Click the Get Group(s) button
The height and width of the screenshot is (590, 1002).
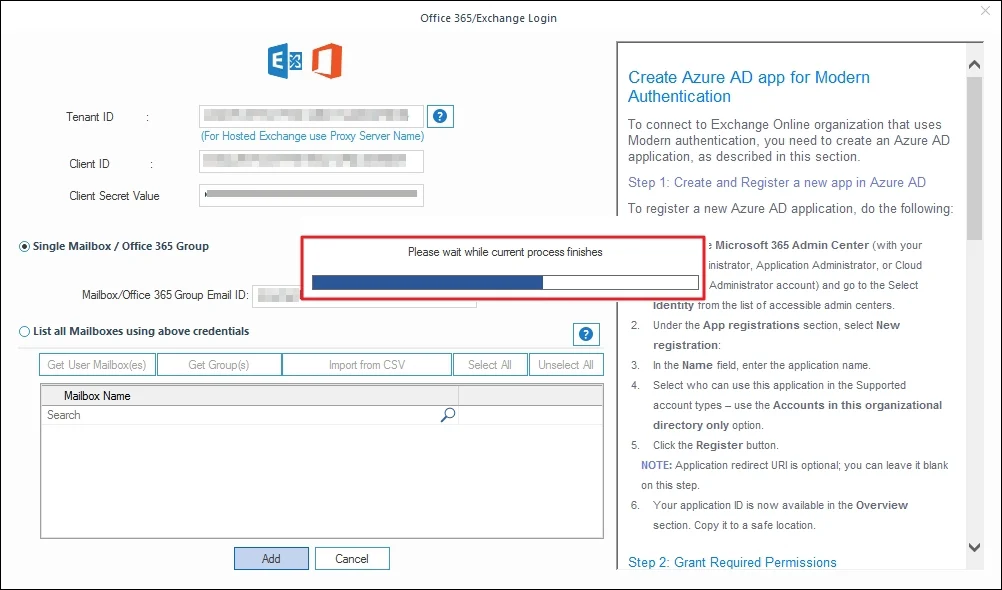click(x=219, y=364)
